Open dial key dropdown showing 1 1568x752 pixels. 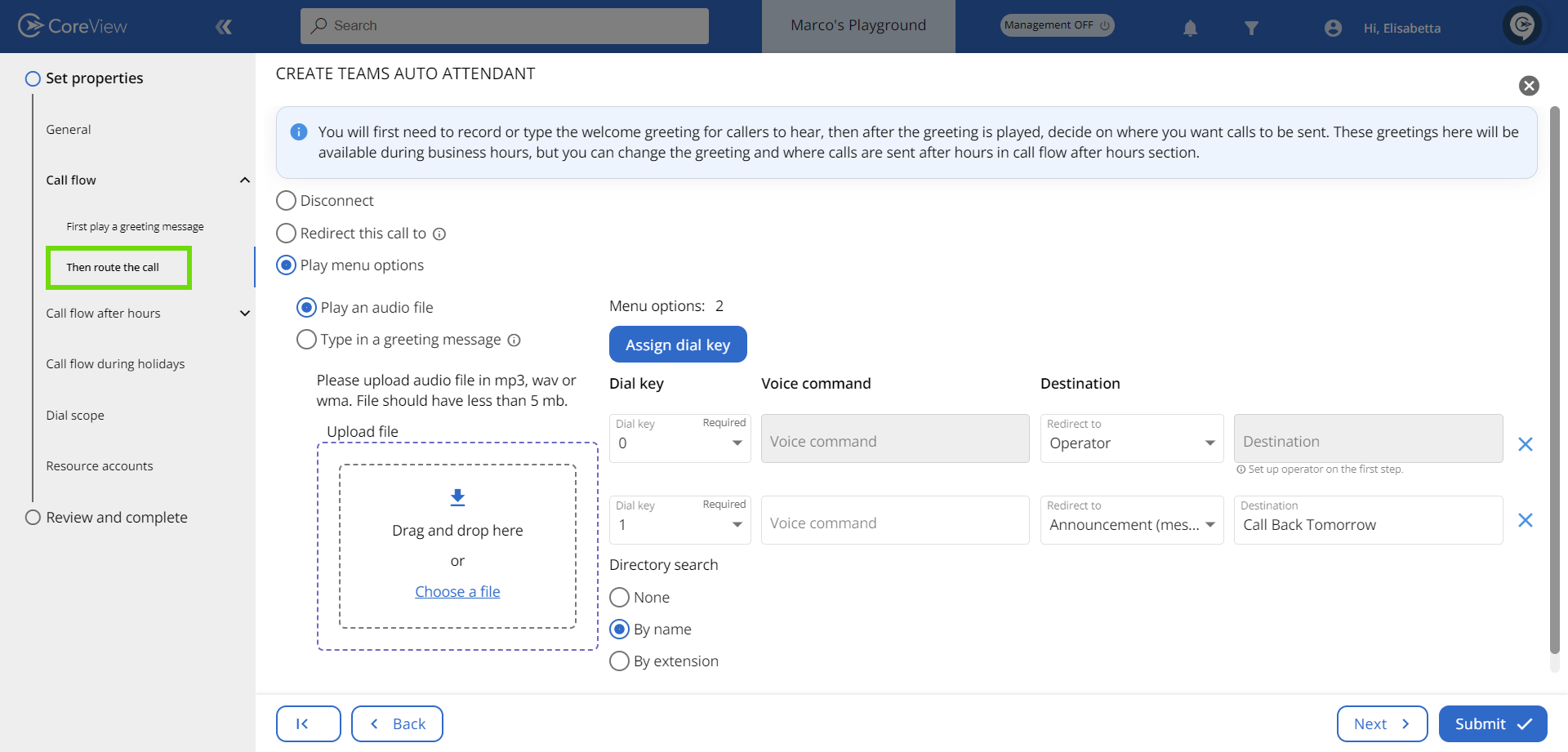click(679, 520)
